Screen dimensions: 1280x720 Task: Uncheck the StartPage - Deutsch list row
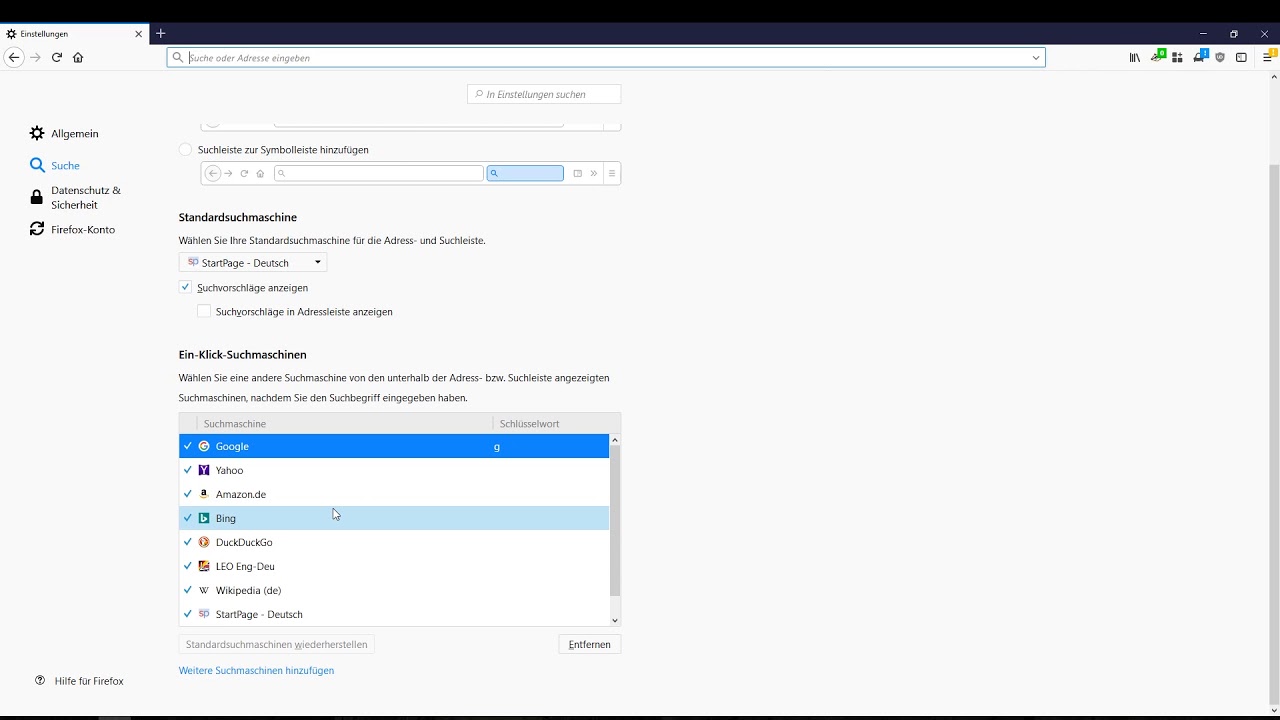pyautogui.click(x=187, y=614)
